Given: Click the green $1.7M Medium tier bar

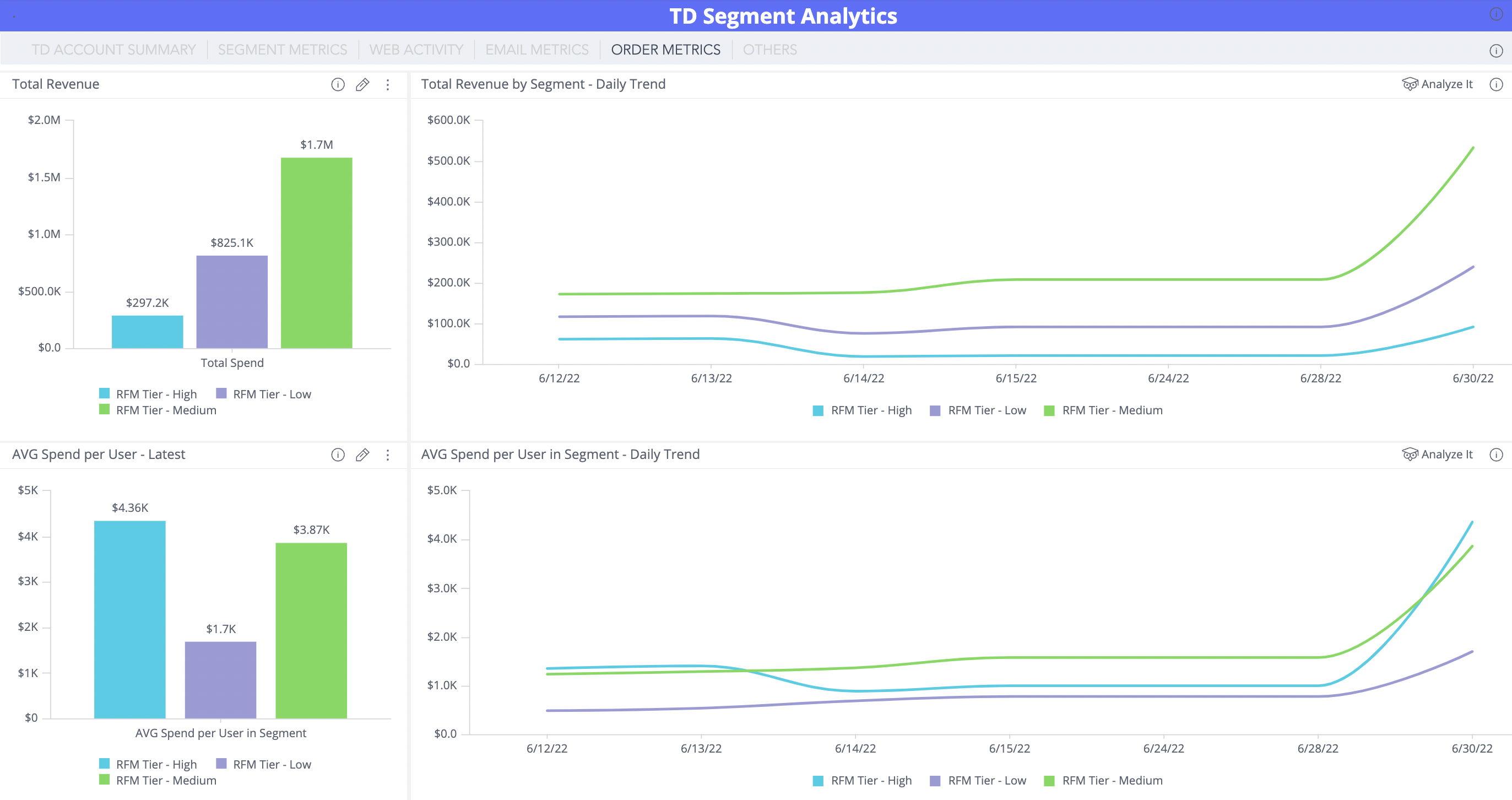Looking at the screenshot, I should (316, 252).
